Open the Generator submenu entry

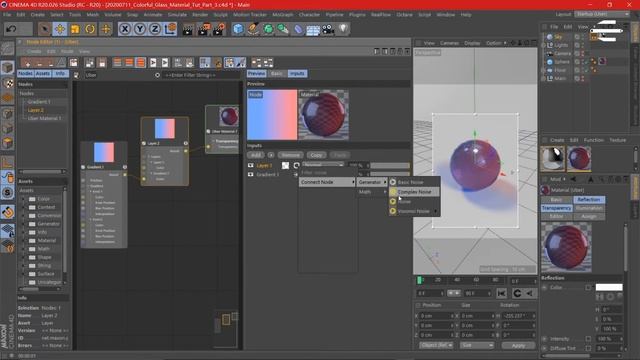pyautogui.click(x=372, y=182)
